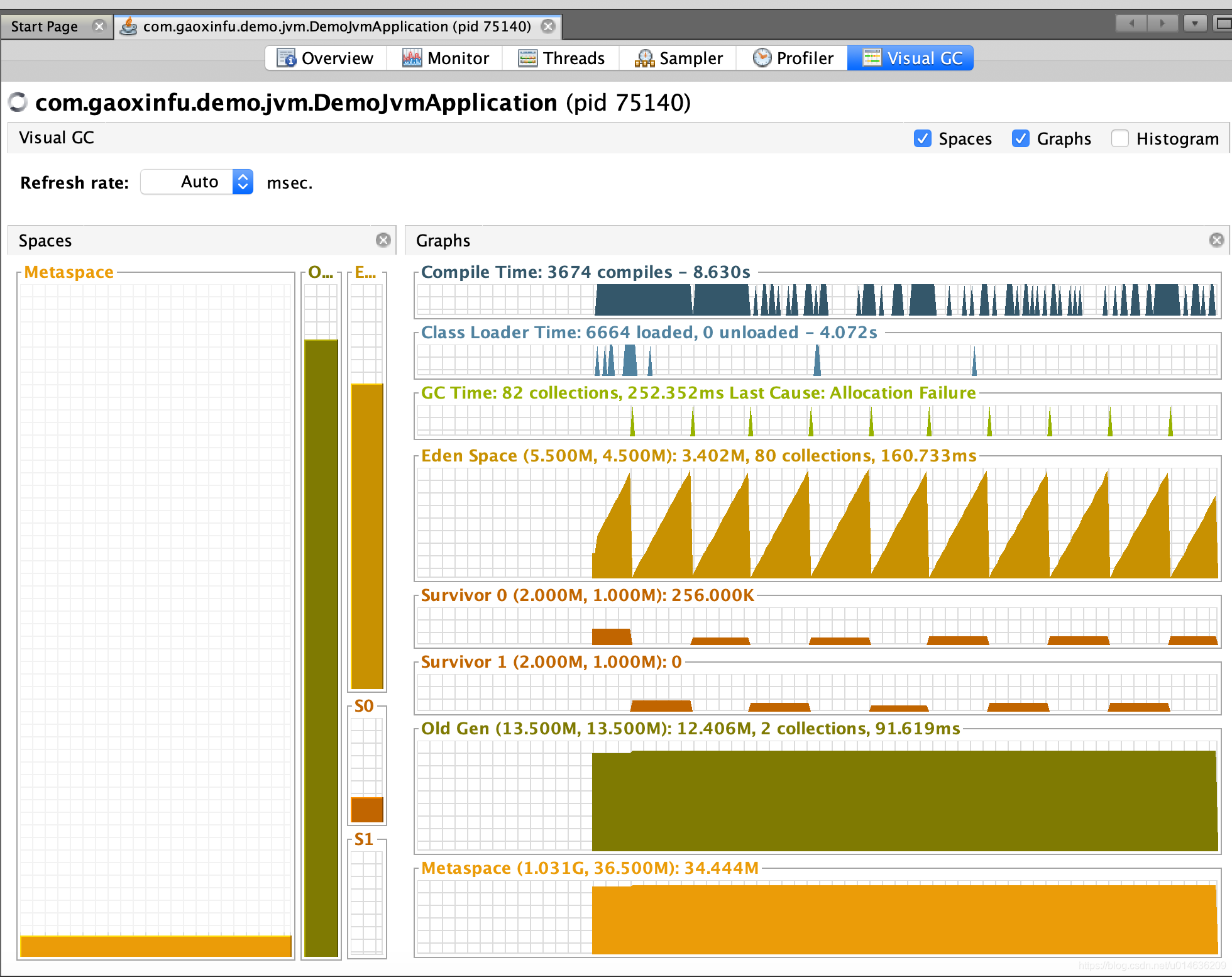
Task: Click the Visual GC tab icon
Action: click(868, 57)
